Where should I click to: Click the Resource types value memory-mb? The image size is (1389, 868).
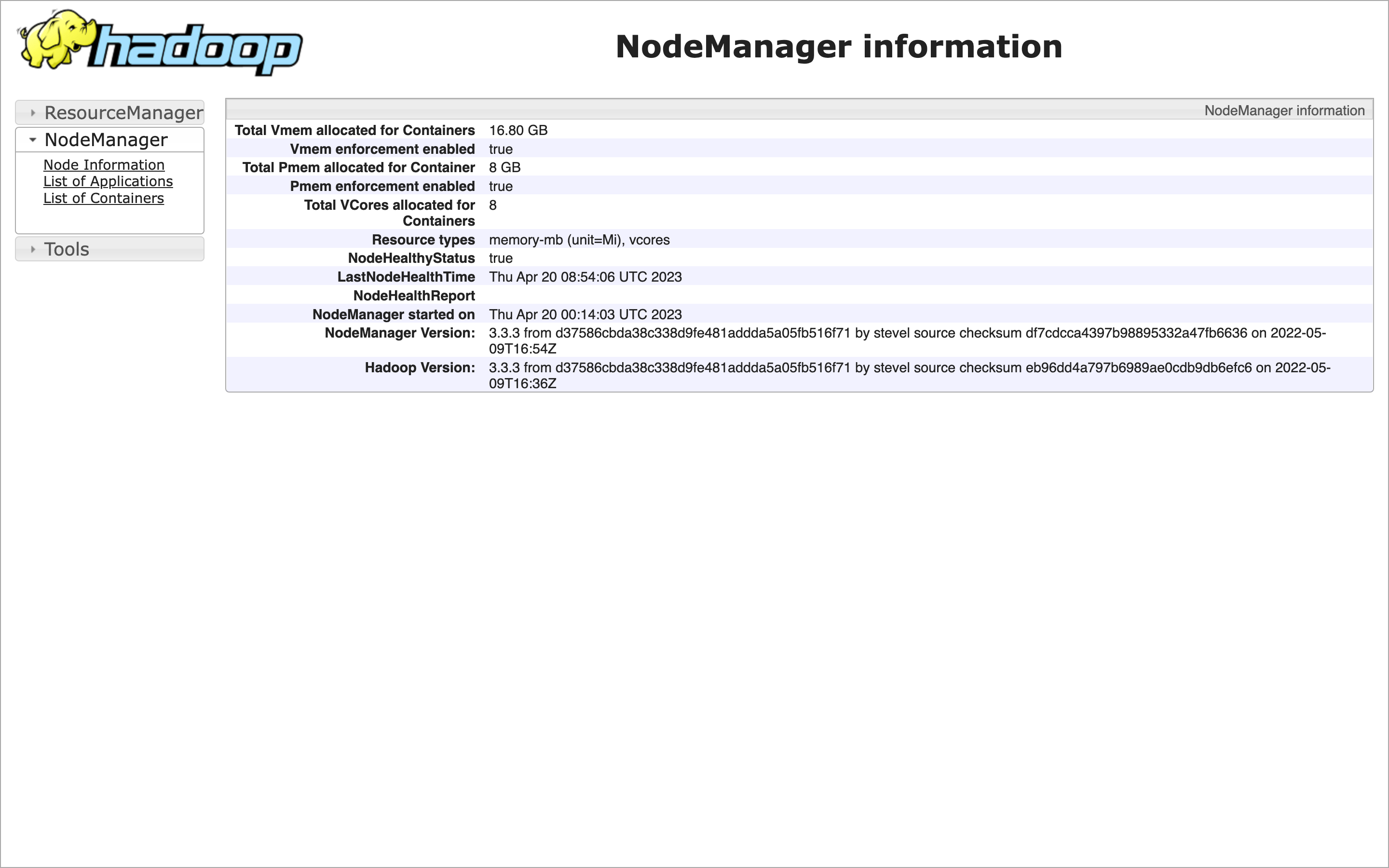579,239
